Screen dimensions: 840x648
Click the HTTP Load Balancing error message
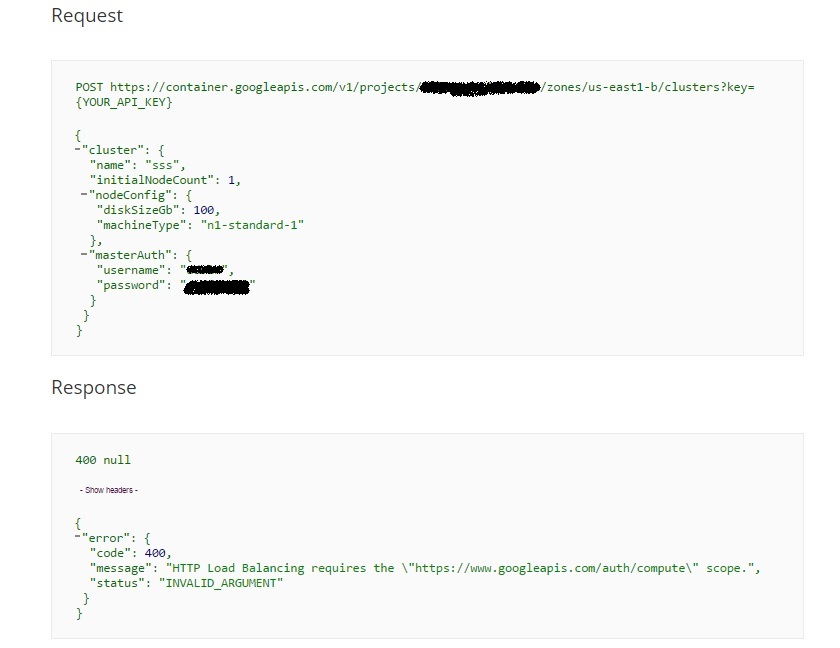(460, 568)
